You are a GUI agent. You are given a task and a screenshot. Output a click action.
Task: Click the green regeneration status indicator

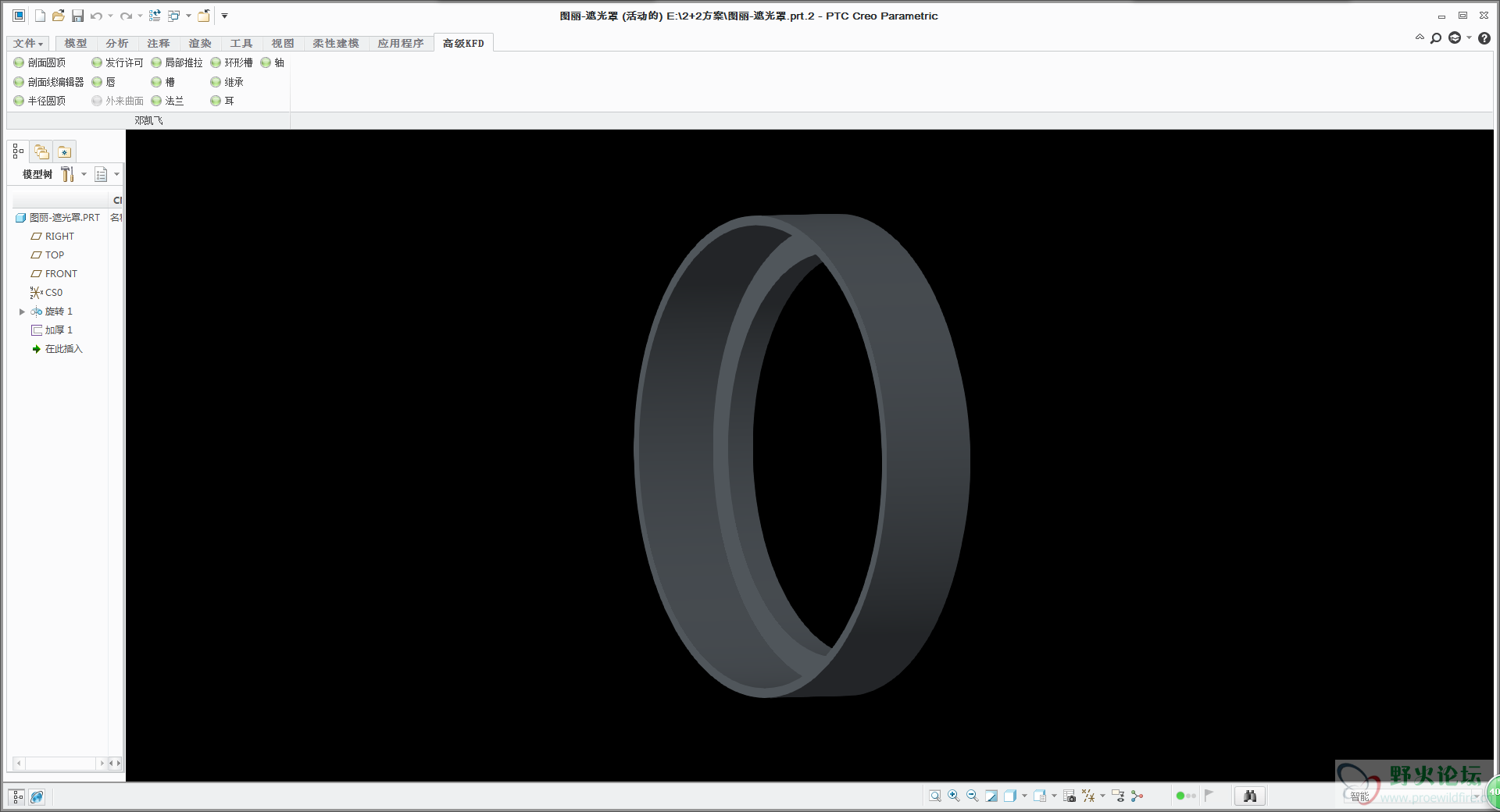1180,796
